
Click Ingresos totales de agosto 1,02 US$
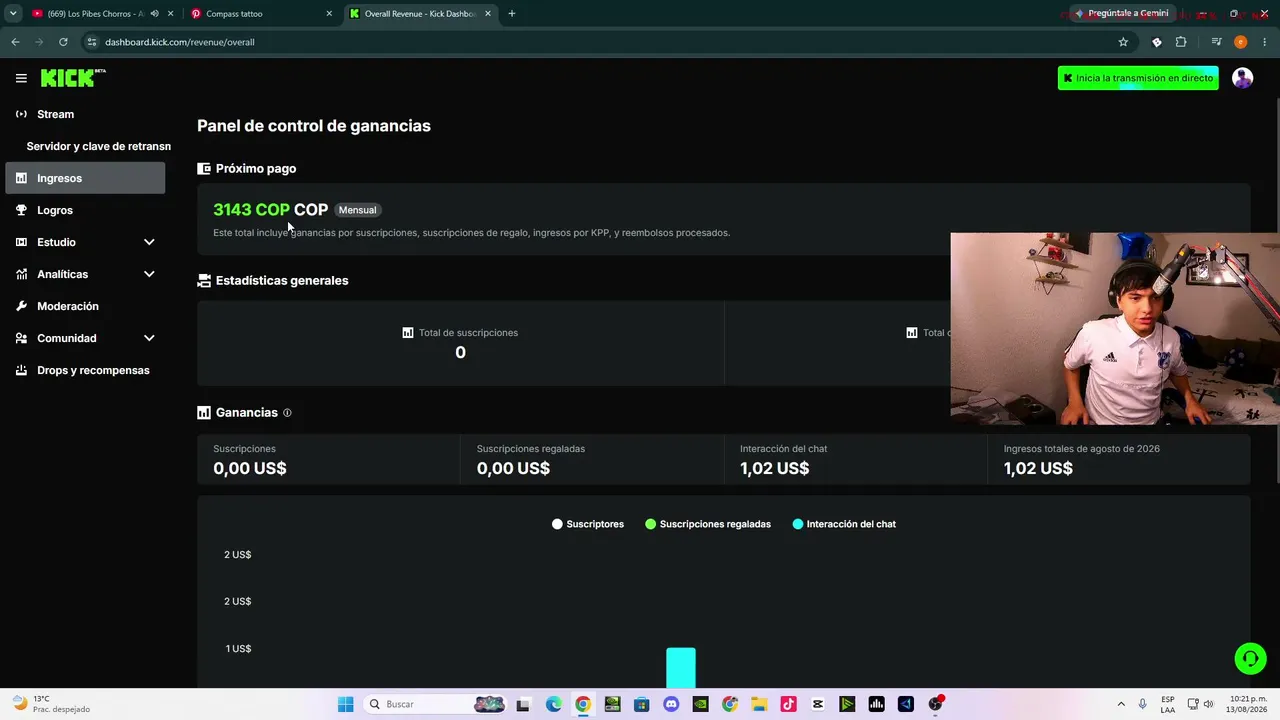1038,468
